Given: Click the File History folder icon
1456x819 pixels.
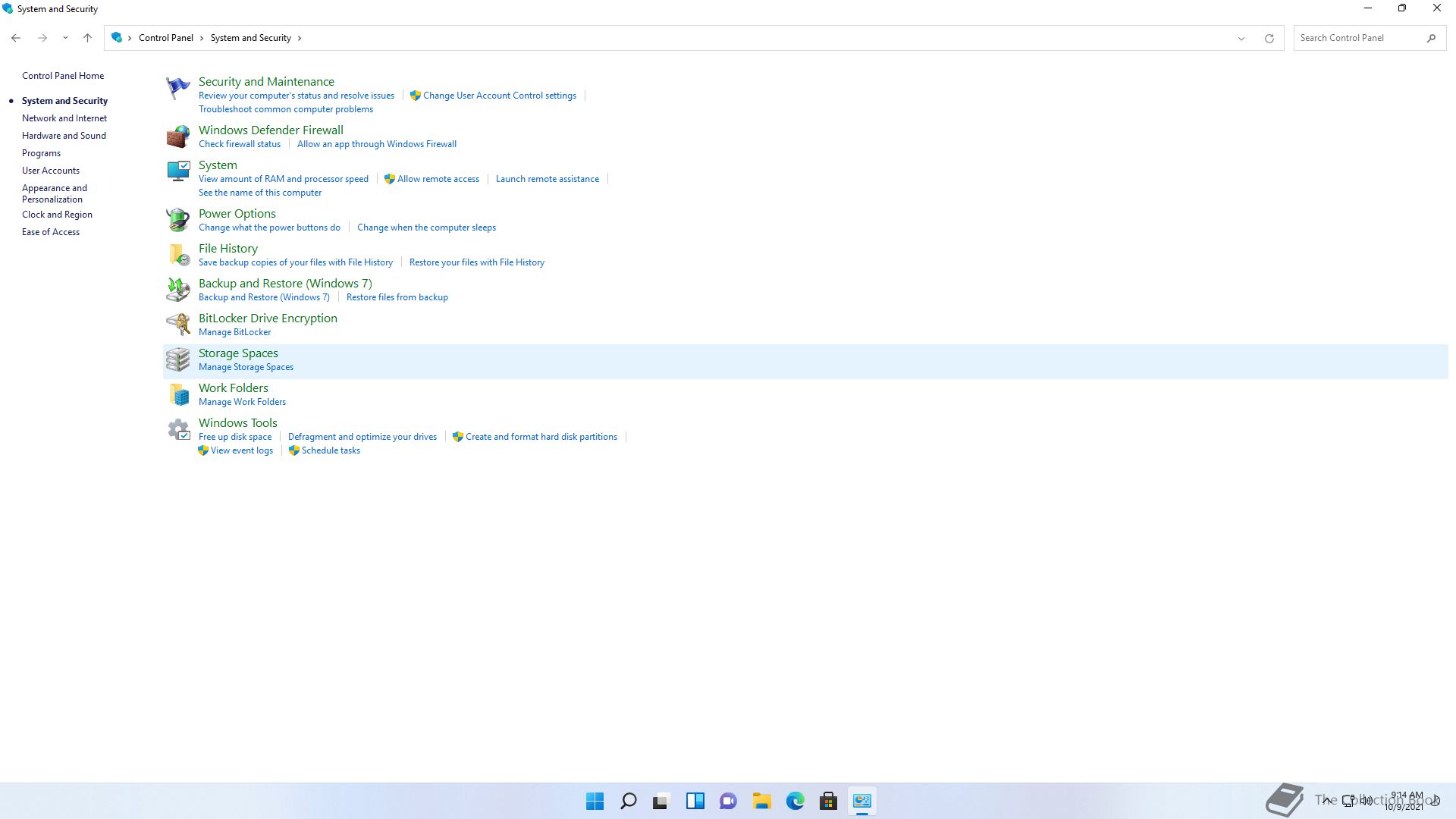Looking at the screenshot, I should coord(178,255).
